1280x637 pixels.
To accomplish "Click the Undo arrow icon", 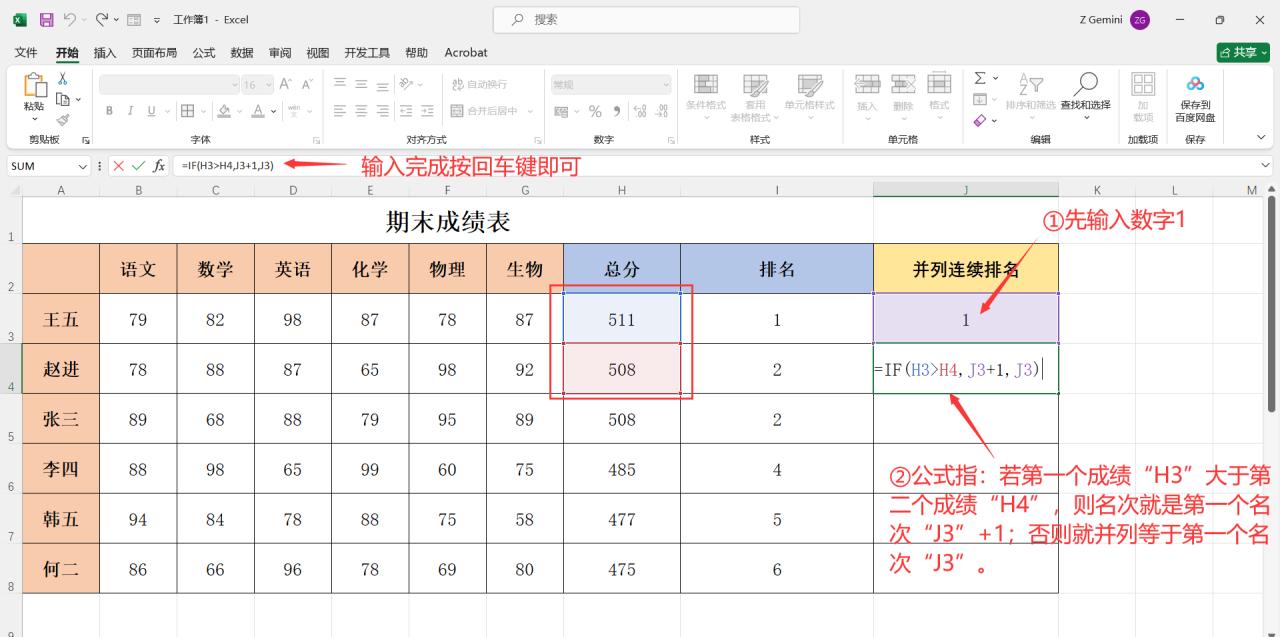I will [x=70, y=19].
